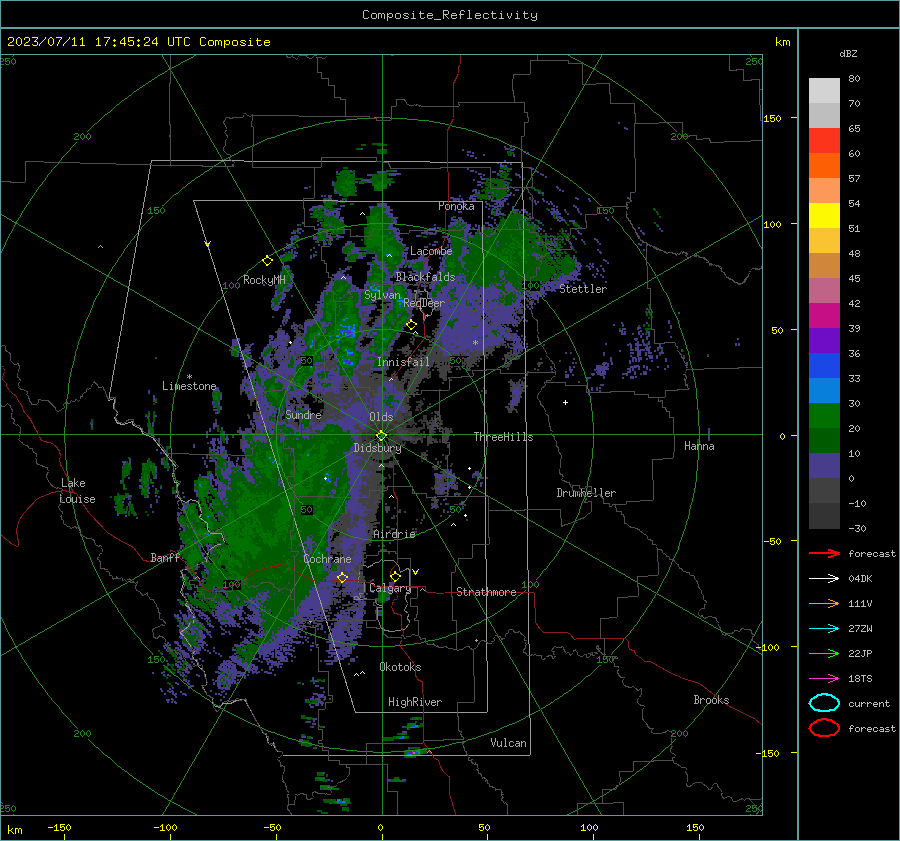Click the white 04DK arrow icon
The width and height of the screenshot is (900, 841).
tap(824, 578)
